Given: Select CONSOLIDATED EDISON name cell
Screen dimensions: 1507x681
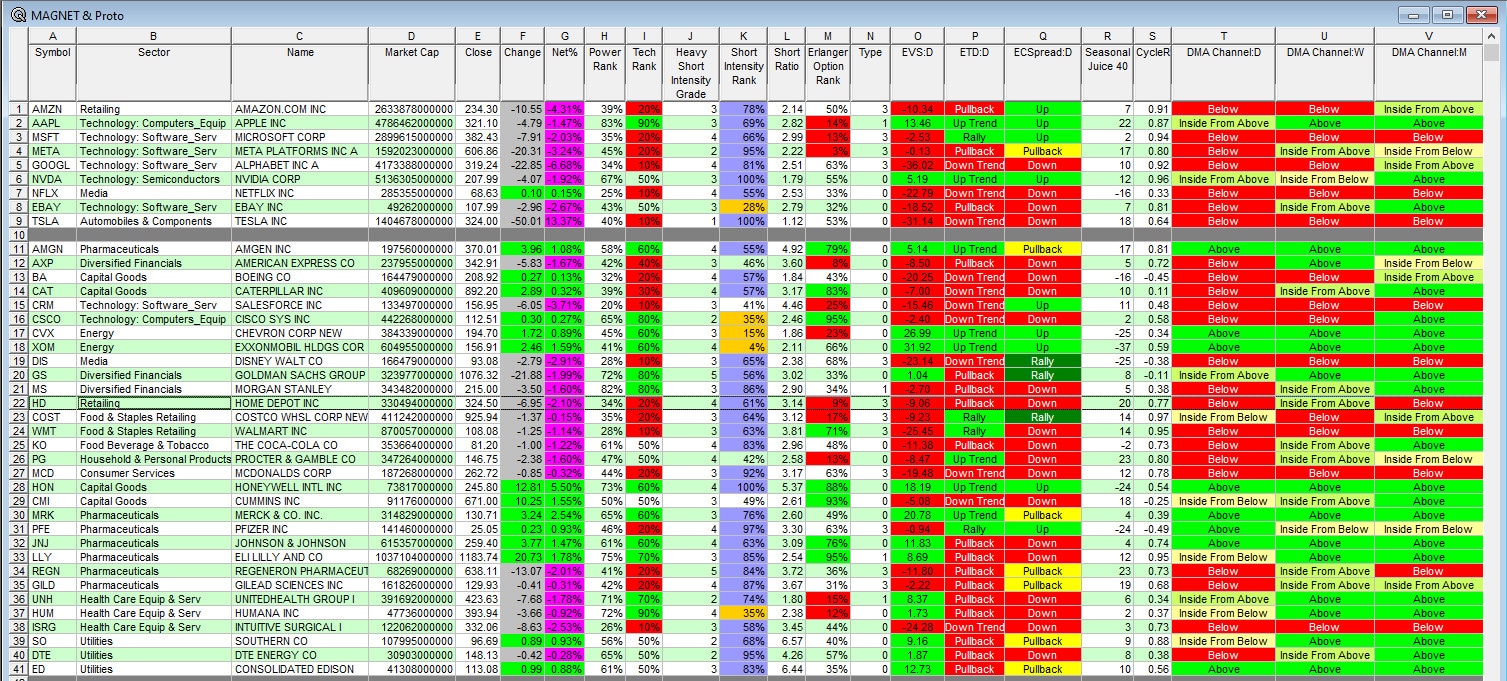Looking at the screenshot, I should click(x=300, y=669).
